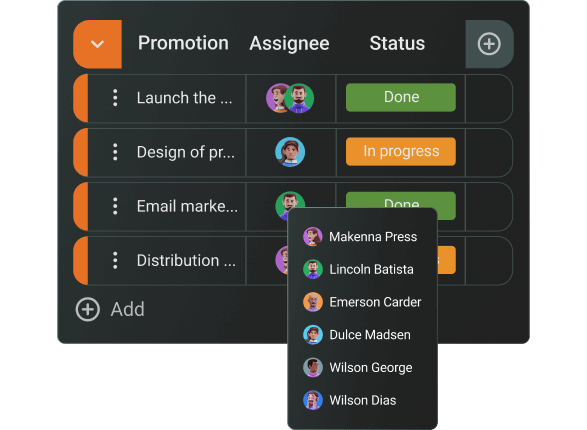Select Makenna Press from assignee list

[x=362, y=237]
